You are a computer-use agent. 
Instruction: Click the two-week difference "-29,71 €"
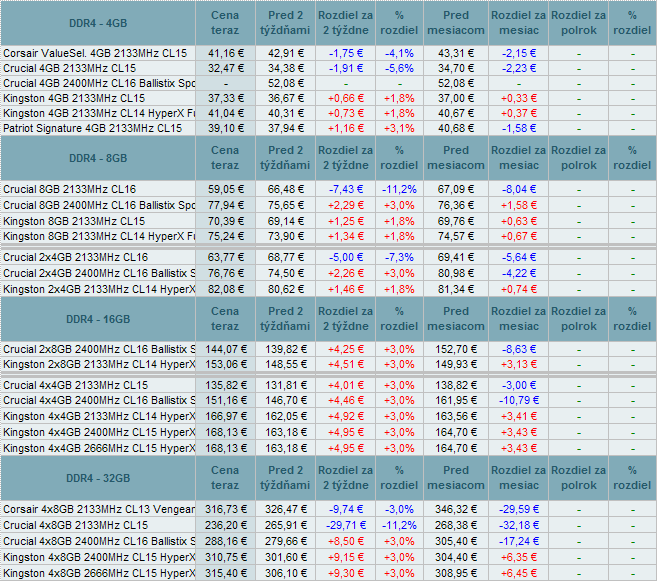346,525
